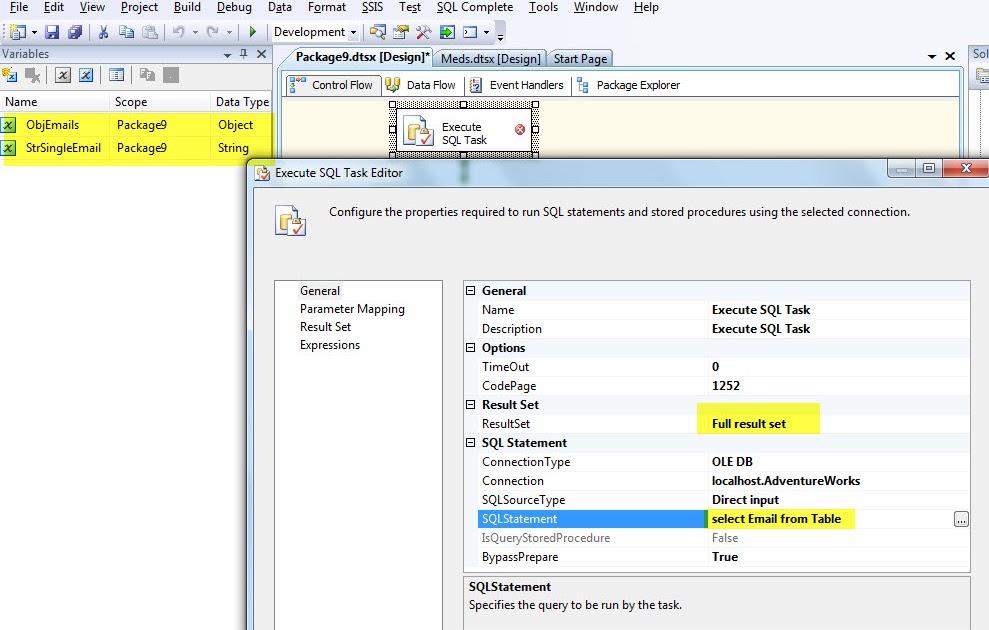Collapse the SQL Statement property group
This screenshot has height=630, width=989.
point(469,442)
